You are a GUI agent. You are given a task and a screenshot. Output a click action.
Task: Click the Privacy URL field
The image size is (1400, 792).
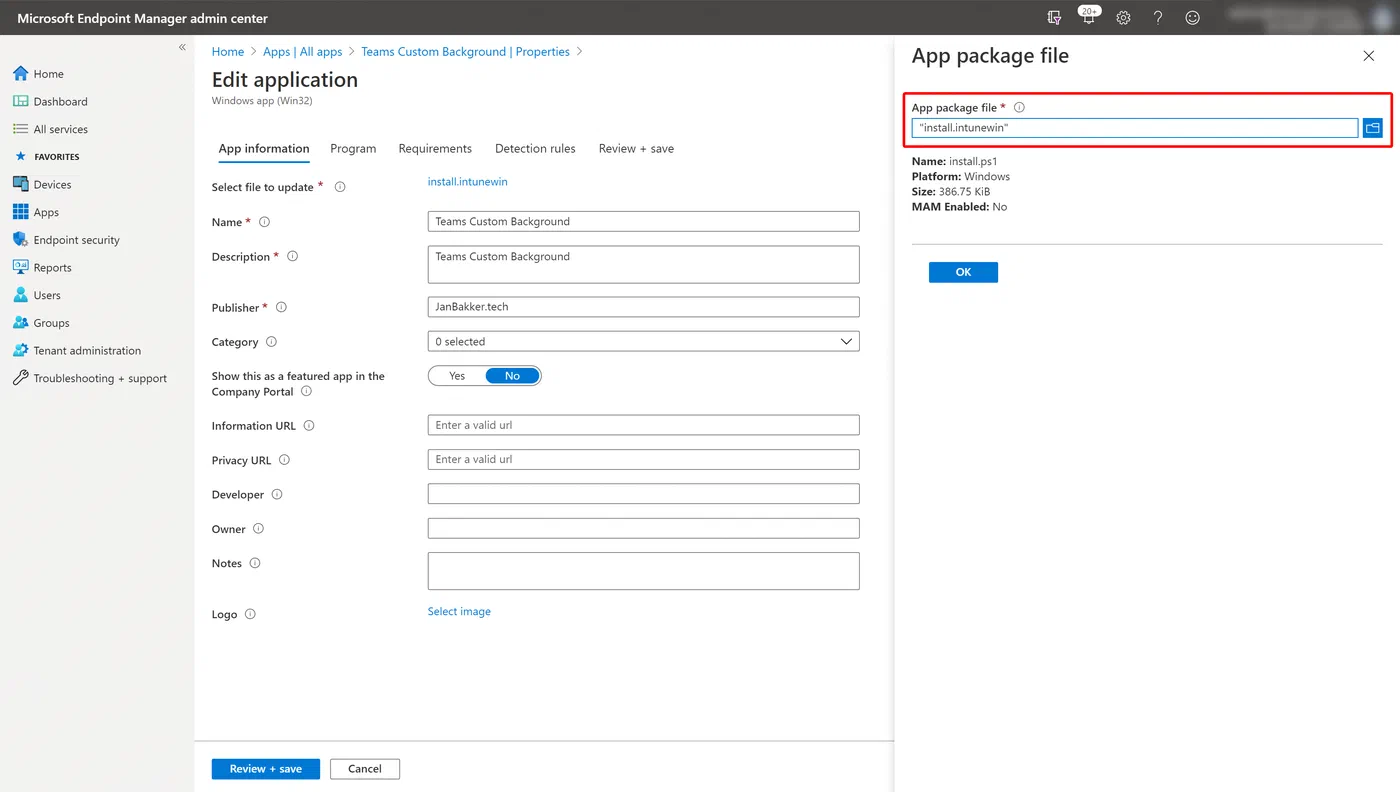coord(643,459)
